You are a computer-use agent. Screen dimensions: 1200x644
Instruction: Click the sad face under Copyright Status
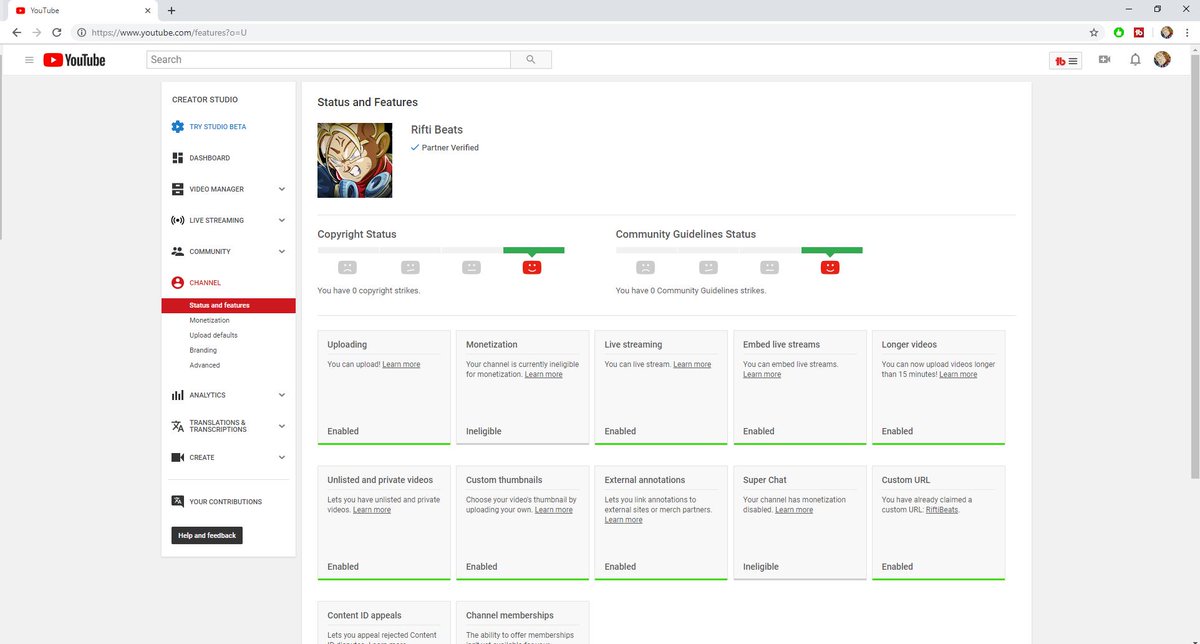coord(347,267)
